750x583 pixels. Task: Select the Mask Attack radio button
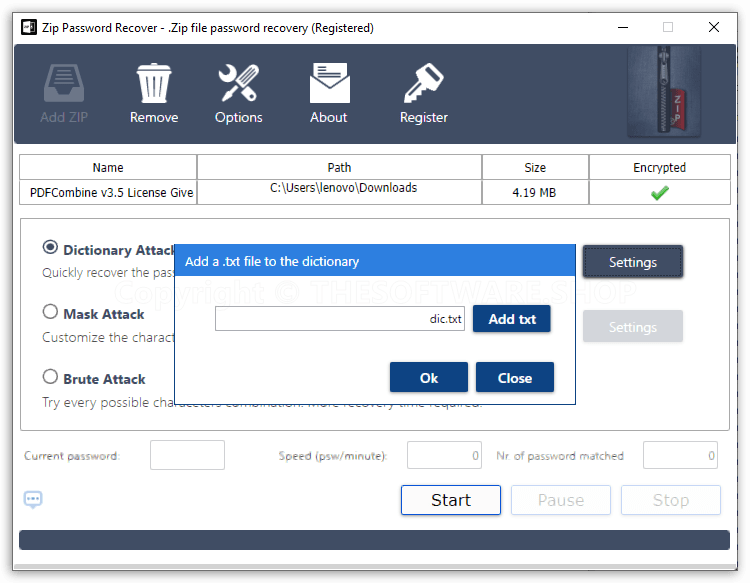click(50, 312)
